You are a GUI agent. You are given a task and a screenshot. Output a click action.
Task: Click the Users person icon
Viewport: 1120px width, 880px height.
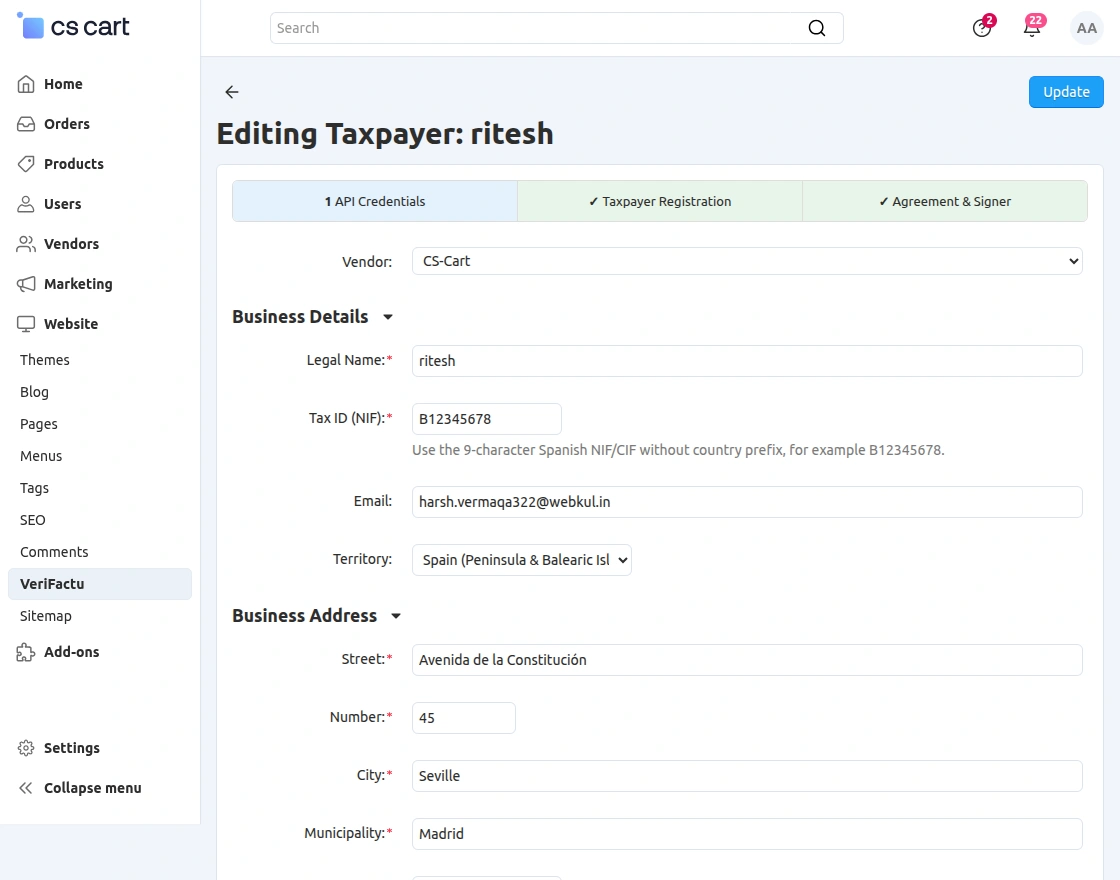click(x=26, y=204)
